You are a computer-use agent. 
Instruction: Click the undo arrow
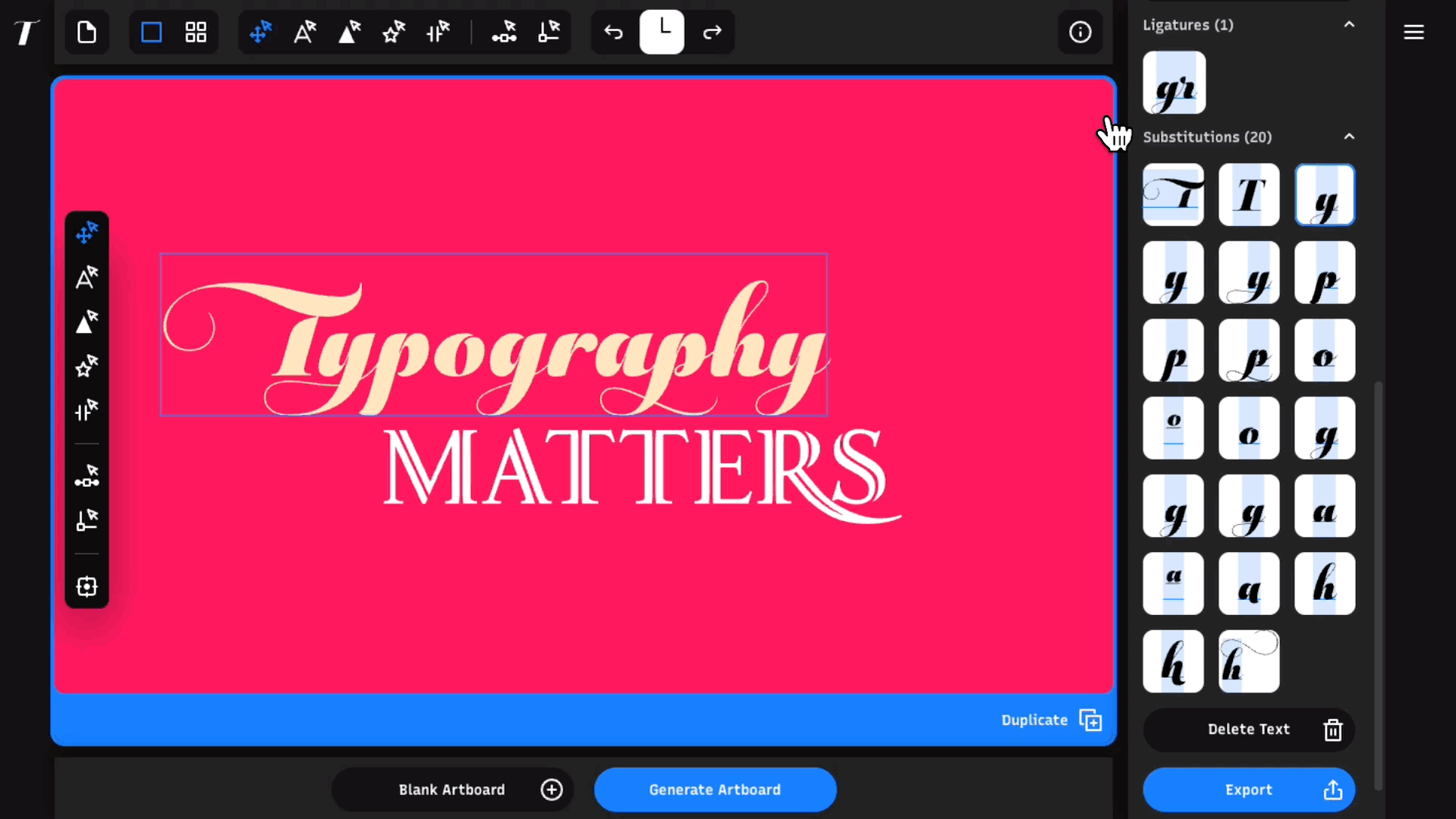pos(613,32)
